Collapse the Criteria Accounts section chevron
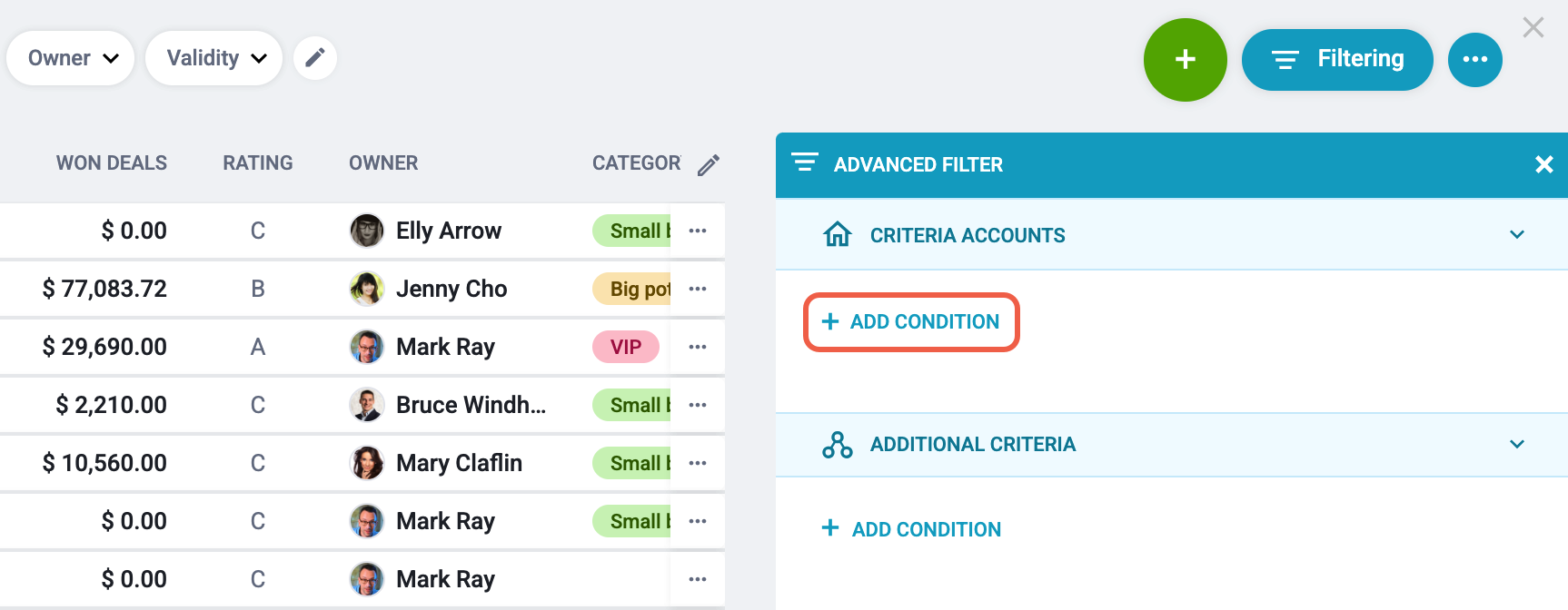The height and width of the screenshot is (610, 1568). [x=1516, y=234]
